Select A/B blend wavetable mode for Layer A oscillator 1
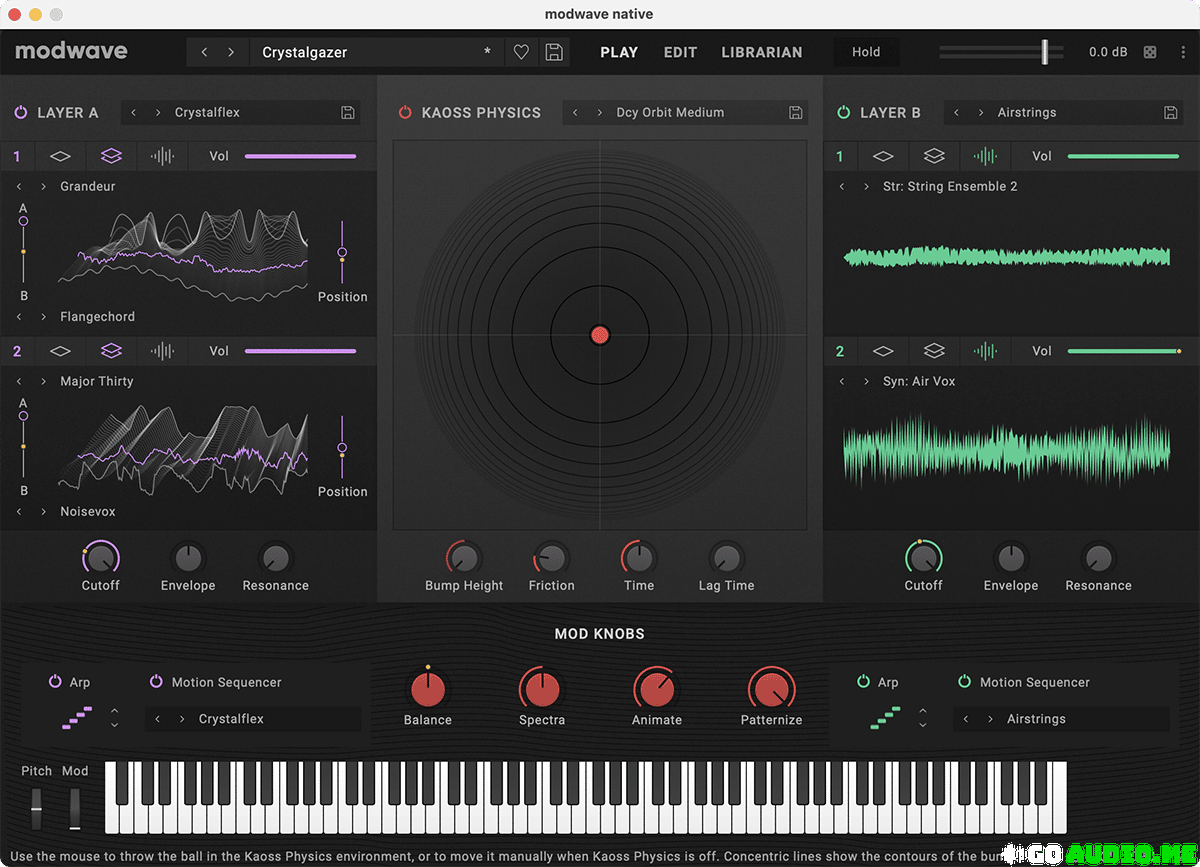Viewport: 1200px width, 867px height. [112, 156]
